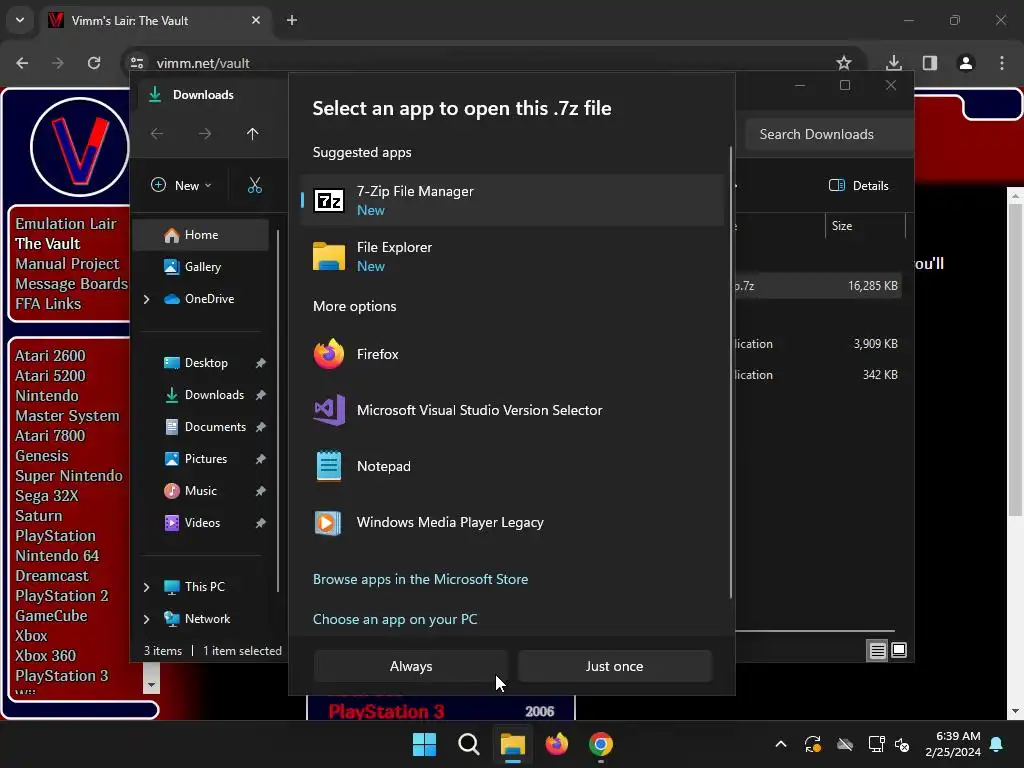This screenshot has height=768, width=1024.
Task: Click the Cut scissors icon
Action: click(255, 185)
